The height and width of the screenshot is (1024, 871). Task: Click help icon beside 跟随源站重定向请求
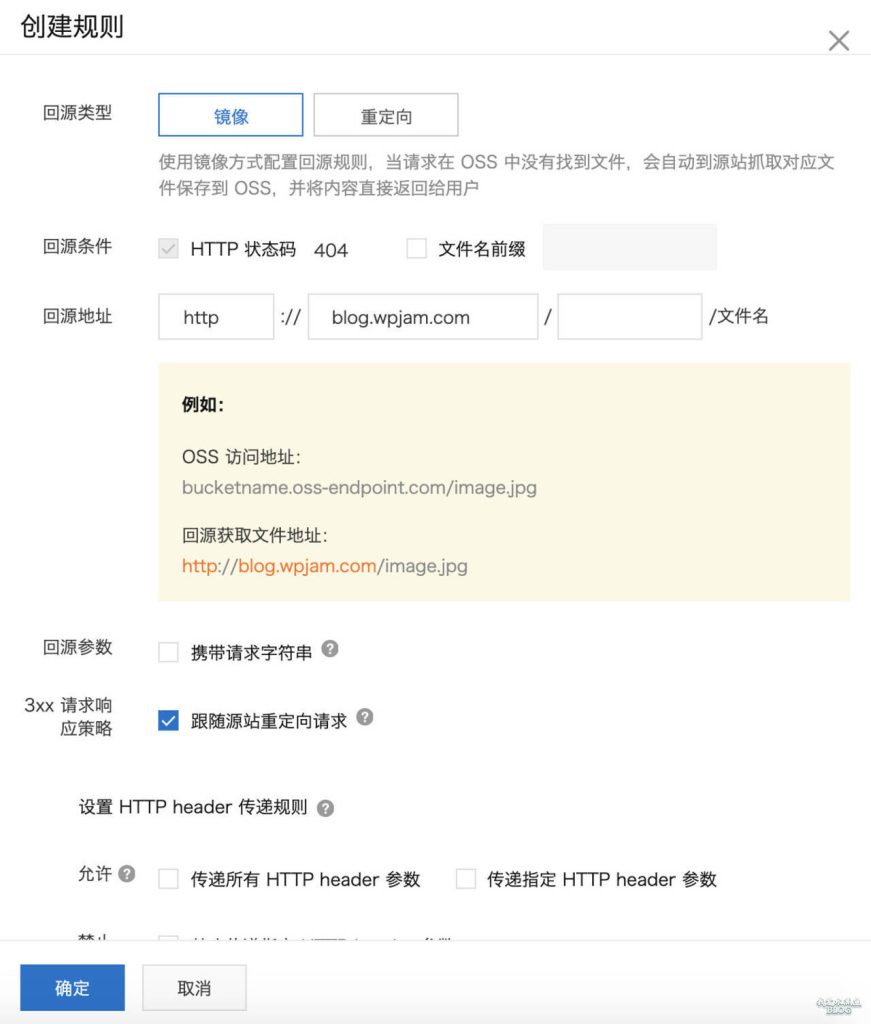click(x=365, y=717)
